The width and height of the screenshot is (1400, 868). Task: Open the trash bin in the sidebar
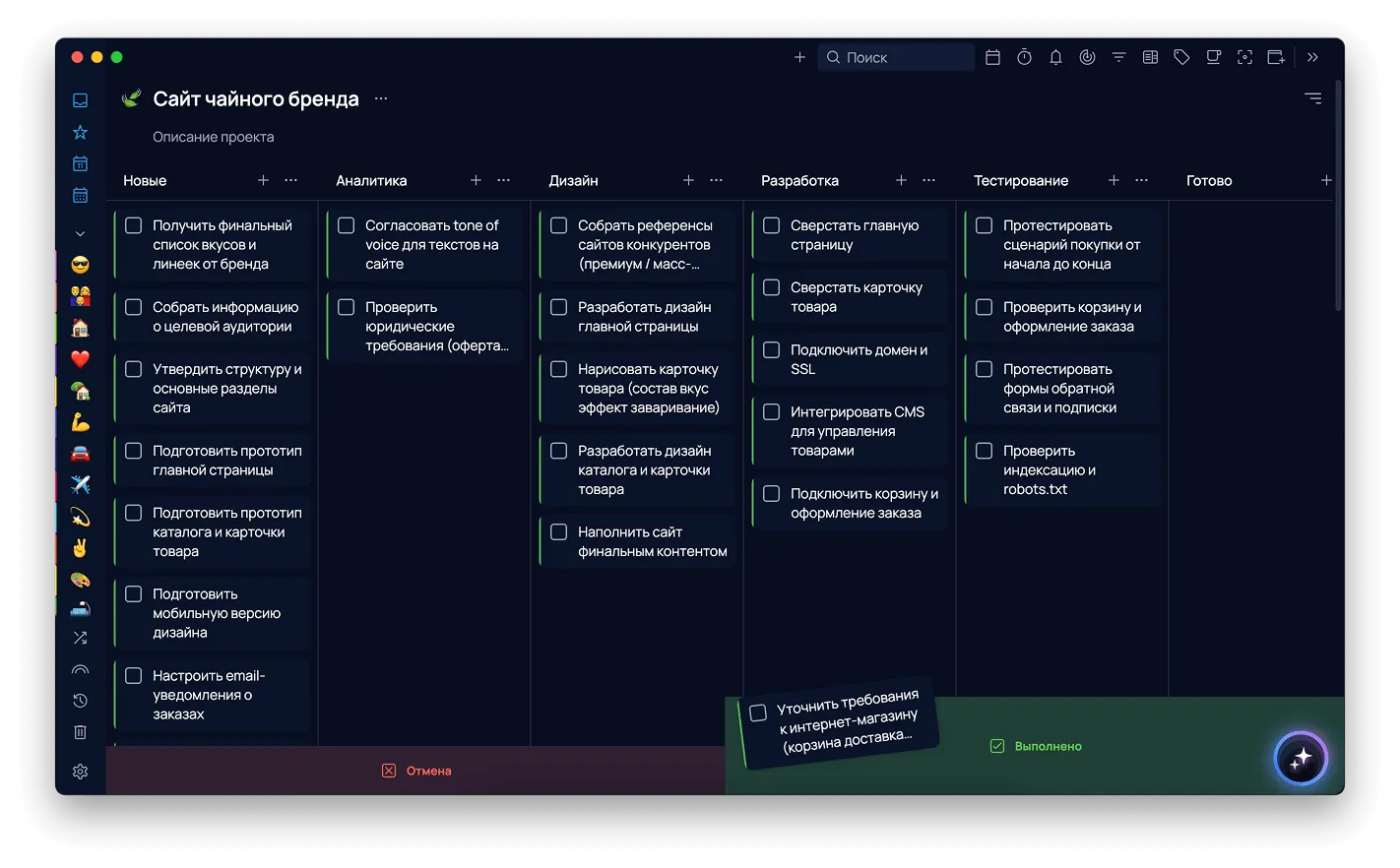coord(81,732)
